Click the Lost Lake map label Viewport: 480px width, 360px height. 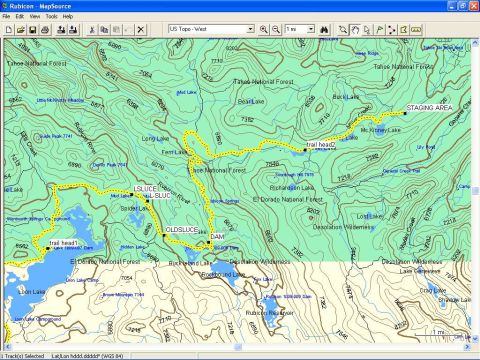pyautogui.click(x=370, y=216)
